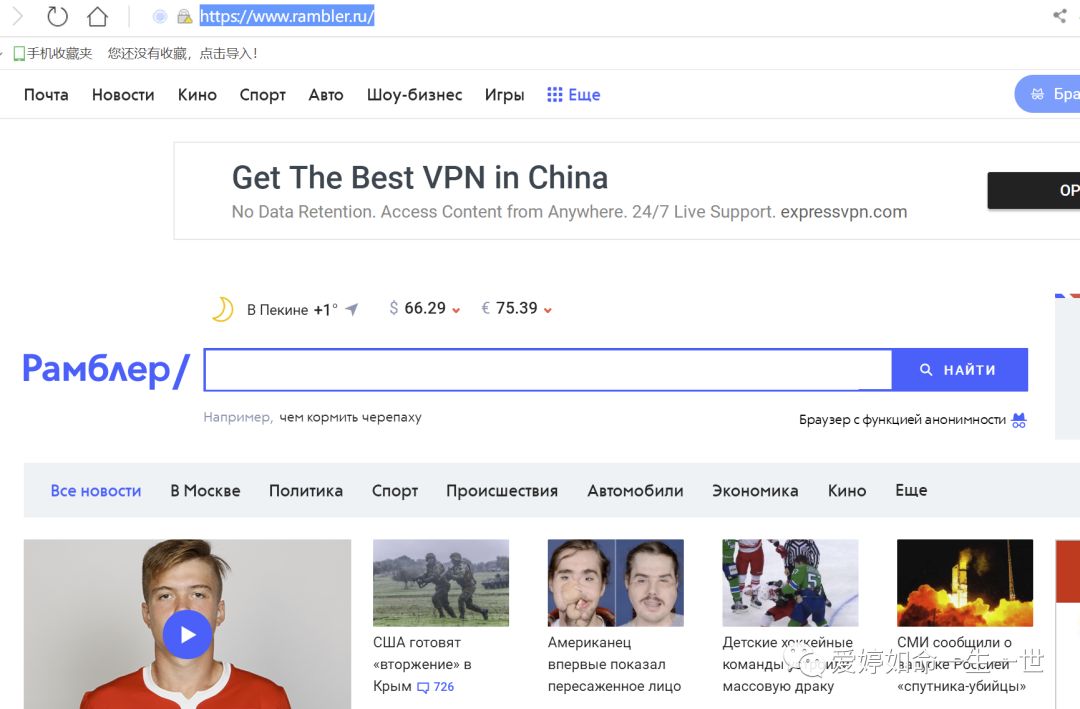Select the В Москве news tab

pyautogui.click(x=205, y=491)
